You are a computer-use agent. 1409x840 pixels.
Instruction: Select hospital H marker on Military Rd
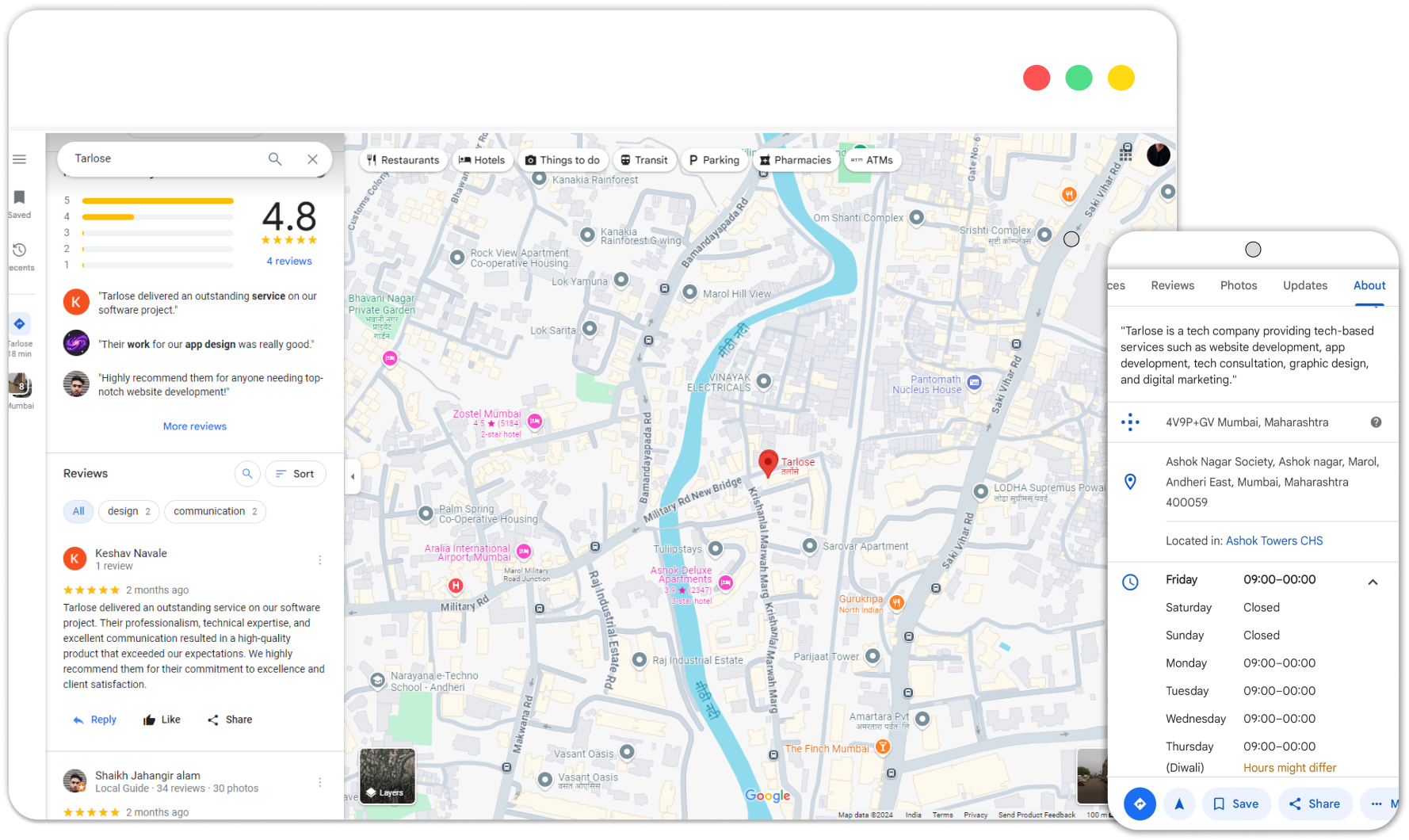(x=456, y=586)
